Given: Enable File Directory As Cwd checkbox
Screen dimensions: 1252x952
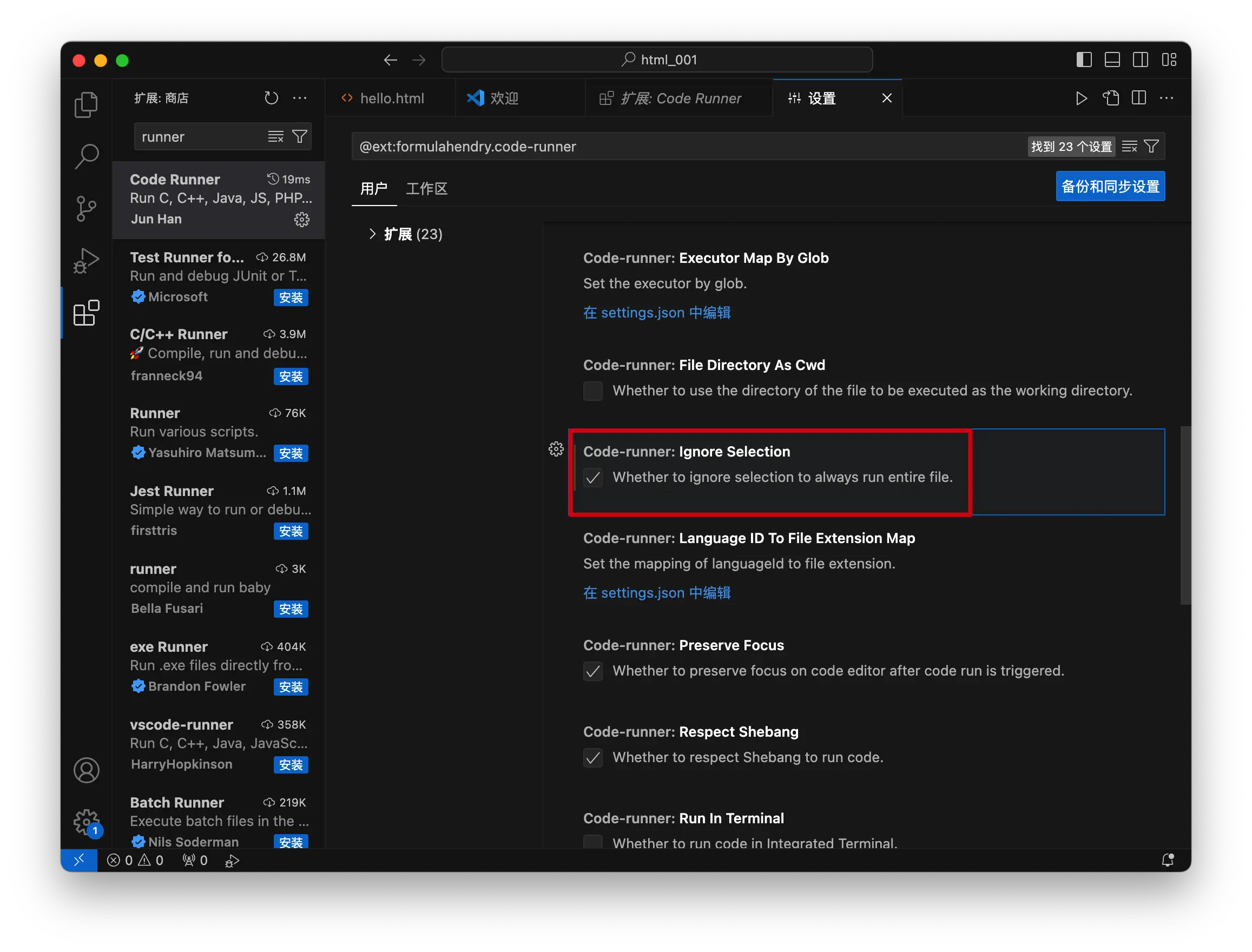Looking at the screenshot, I should (x=593, y=391).
